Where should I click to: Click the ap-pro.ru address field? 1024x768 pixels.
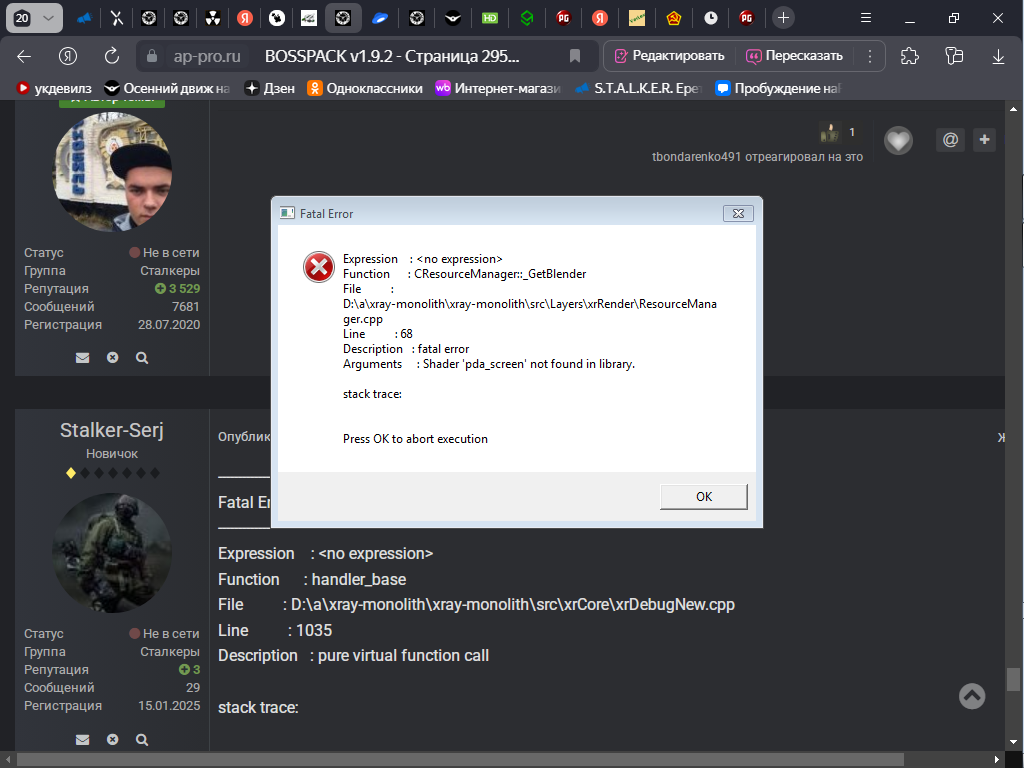click(x=207, y=56)
